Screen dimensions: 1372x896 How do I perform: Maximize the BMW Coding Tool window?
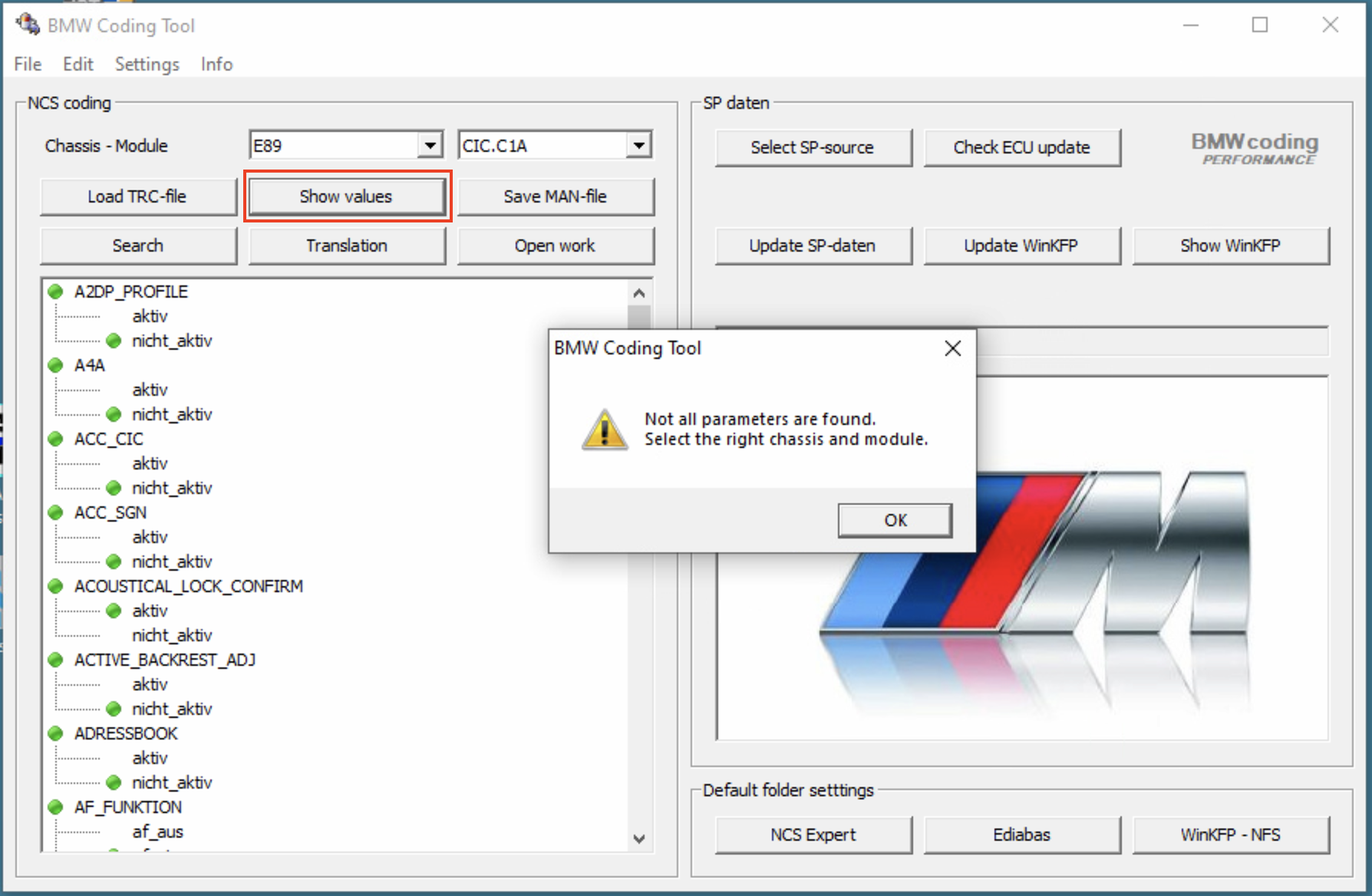(x=1260, y=25)
